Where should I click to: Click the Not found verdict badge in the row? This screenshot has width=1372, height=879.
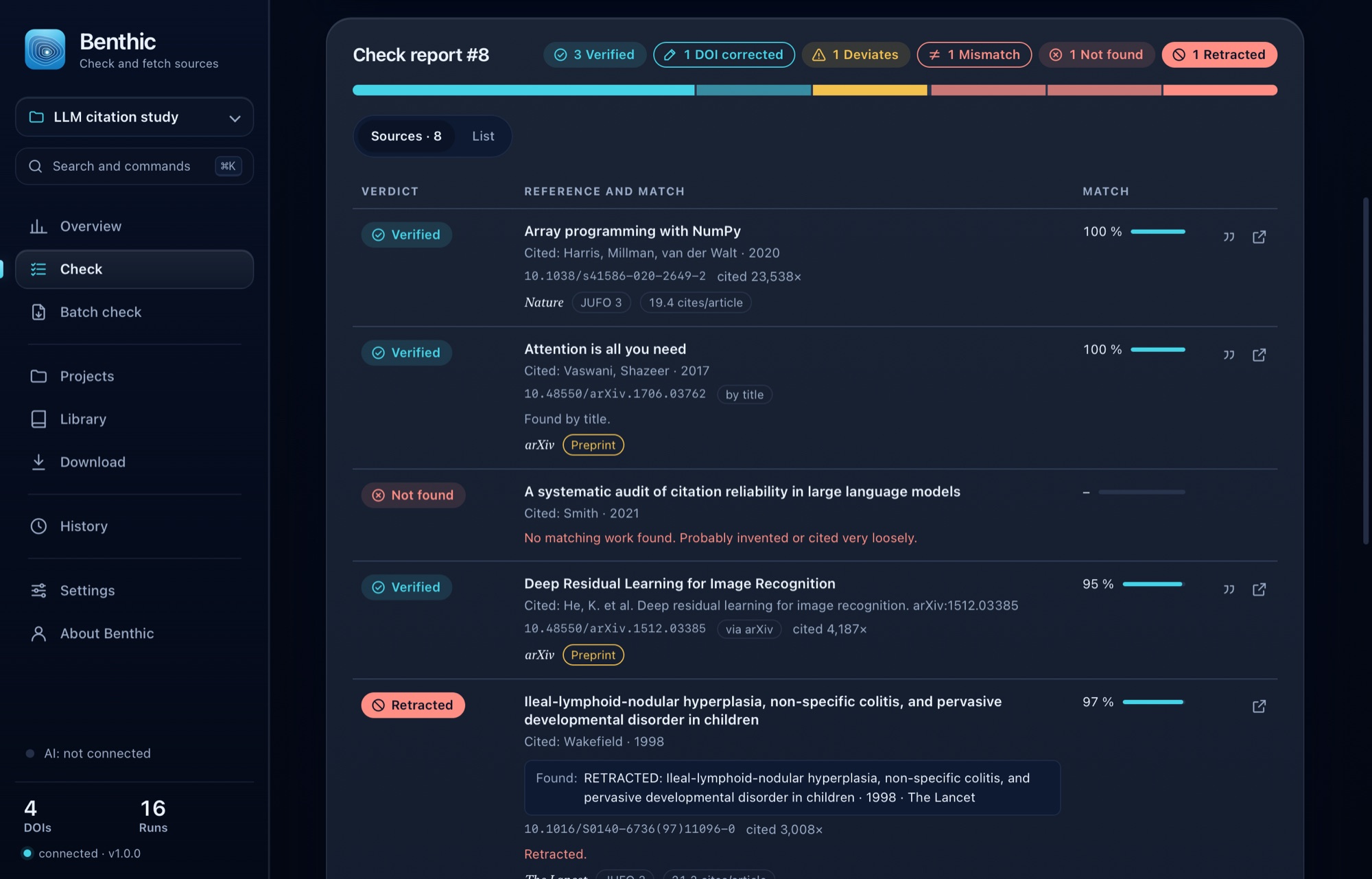[413, 495]
